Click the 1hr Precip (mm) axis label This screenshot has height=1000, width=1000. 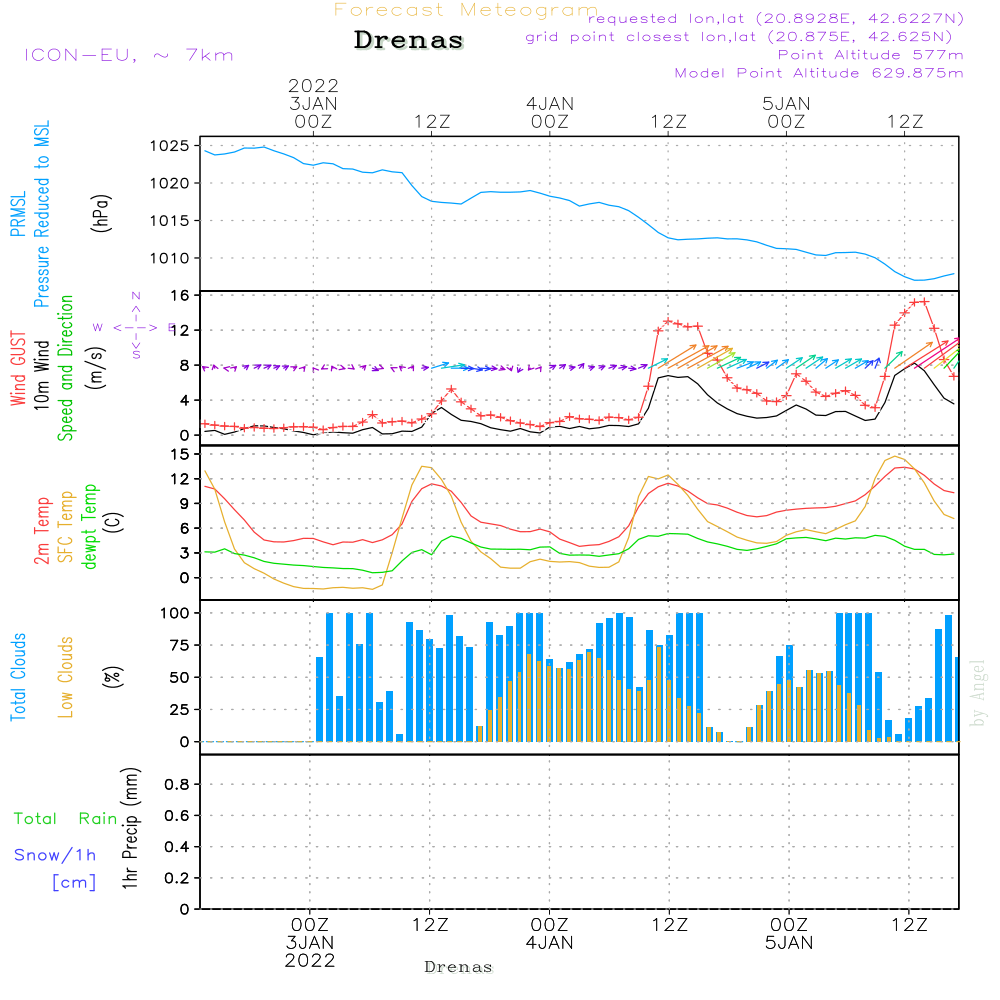coord(130,830)
